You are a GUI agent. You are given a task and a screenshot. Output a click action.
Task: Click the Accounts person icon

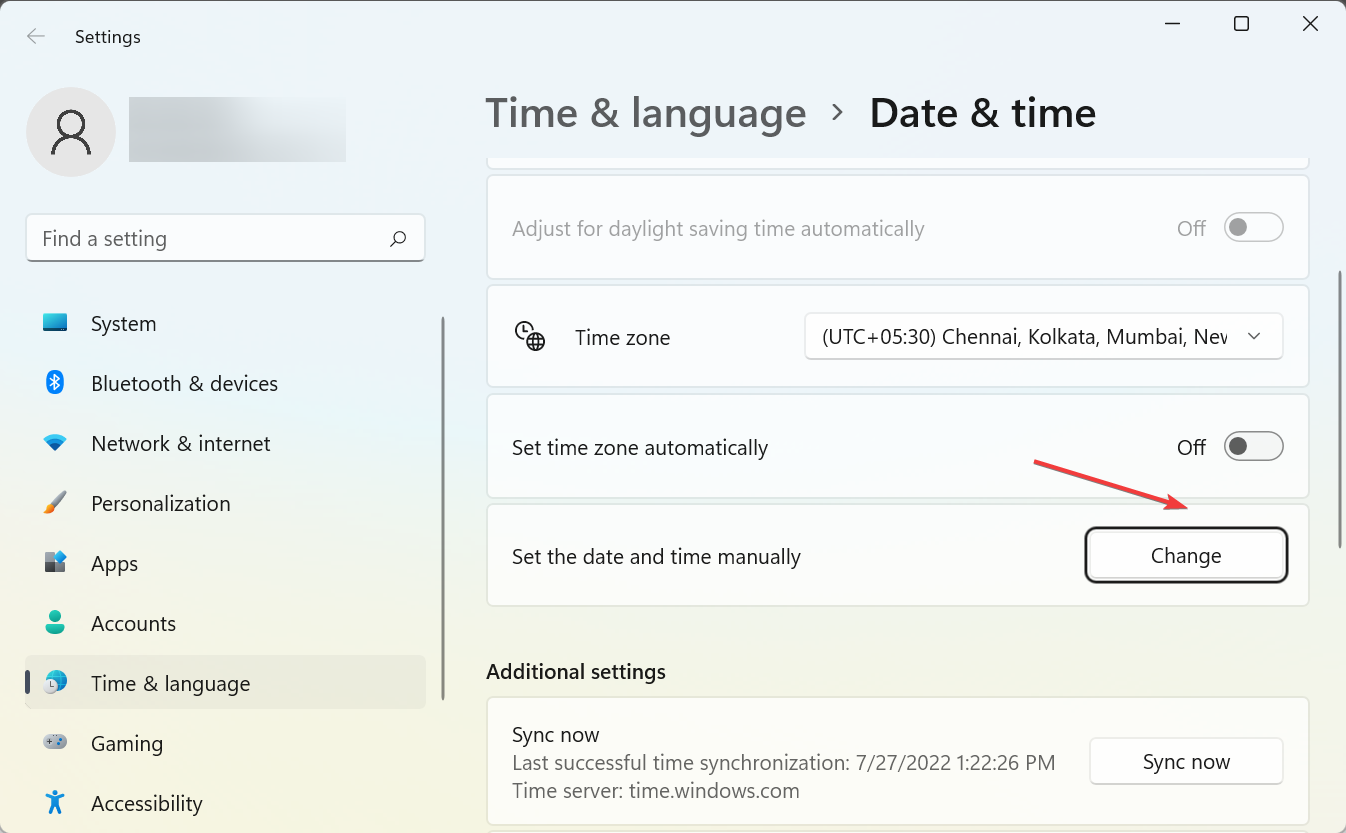[x=55, y=623]
